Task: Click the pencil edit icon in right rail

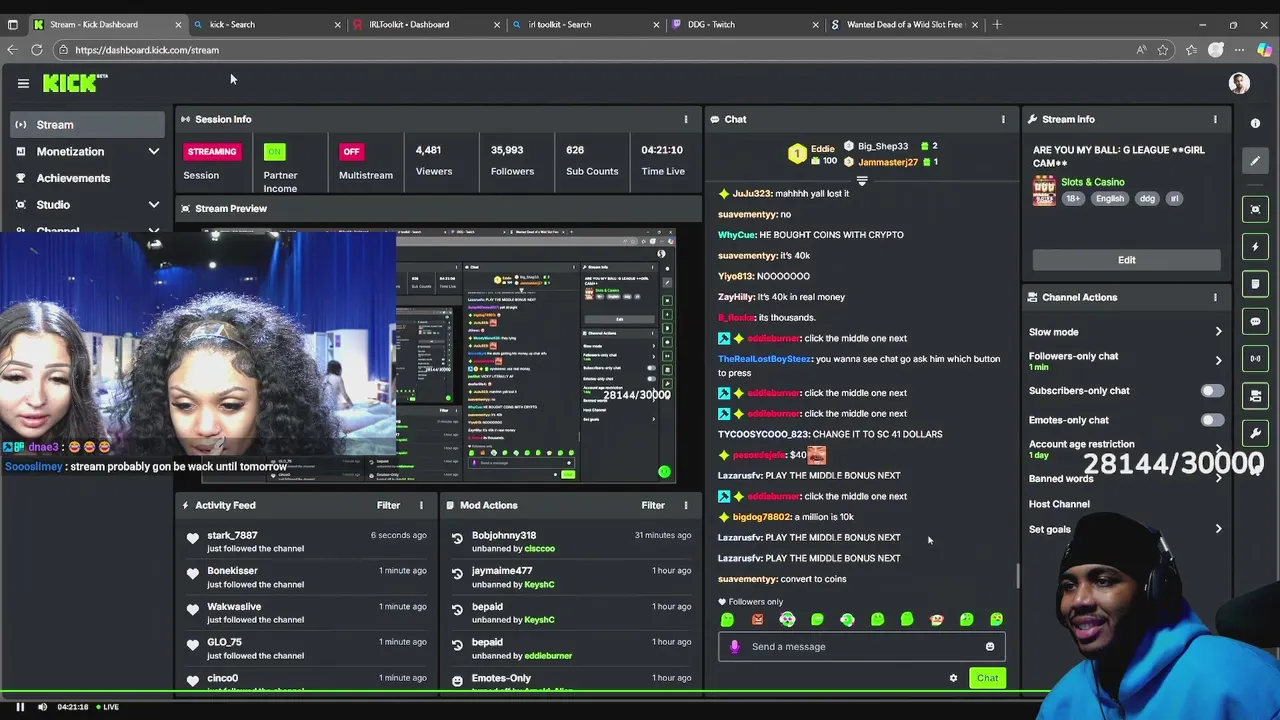Action: point(1255,160)
